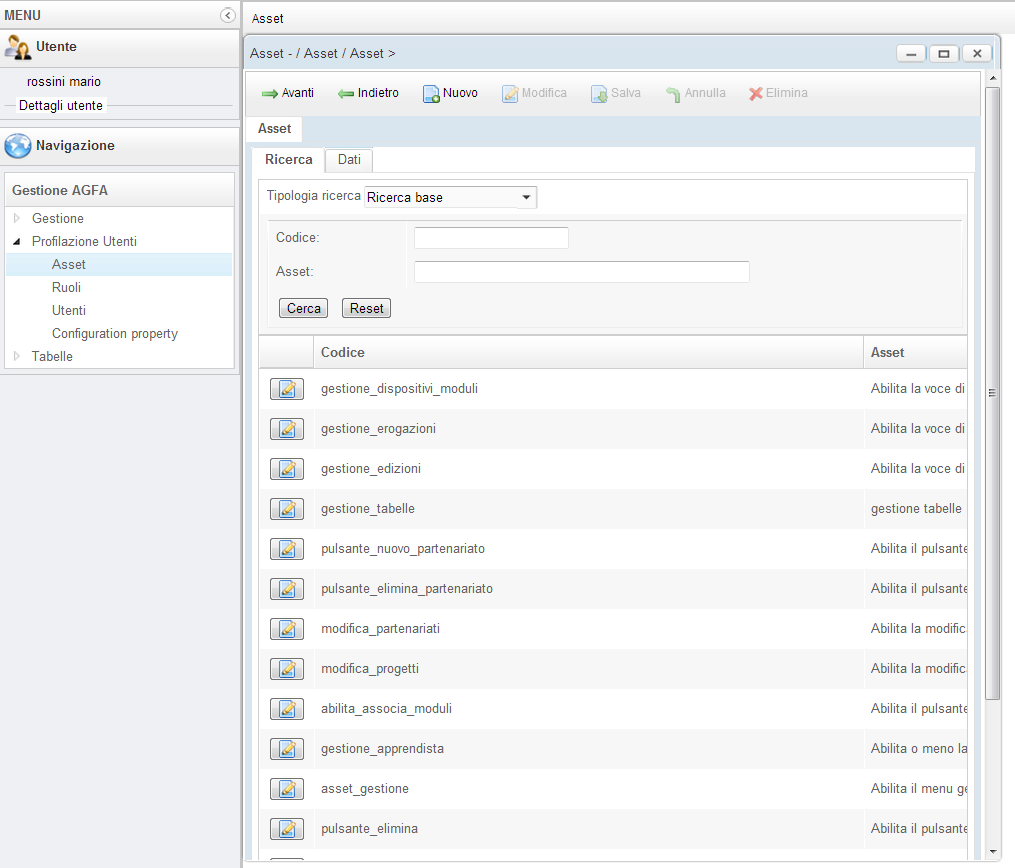The height and width of the screenshot is (868, 1015).
Task: Create a new asset with Nuovo
Action: point(449,94)
